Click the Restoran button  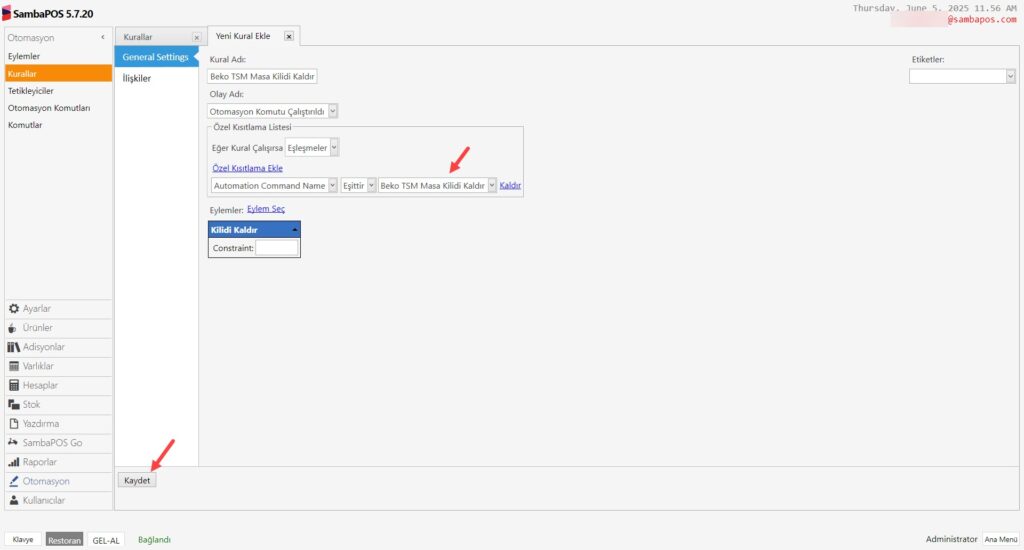pos(64,540)
